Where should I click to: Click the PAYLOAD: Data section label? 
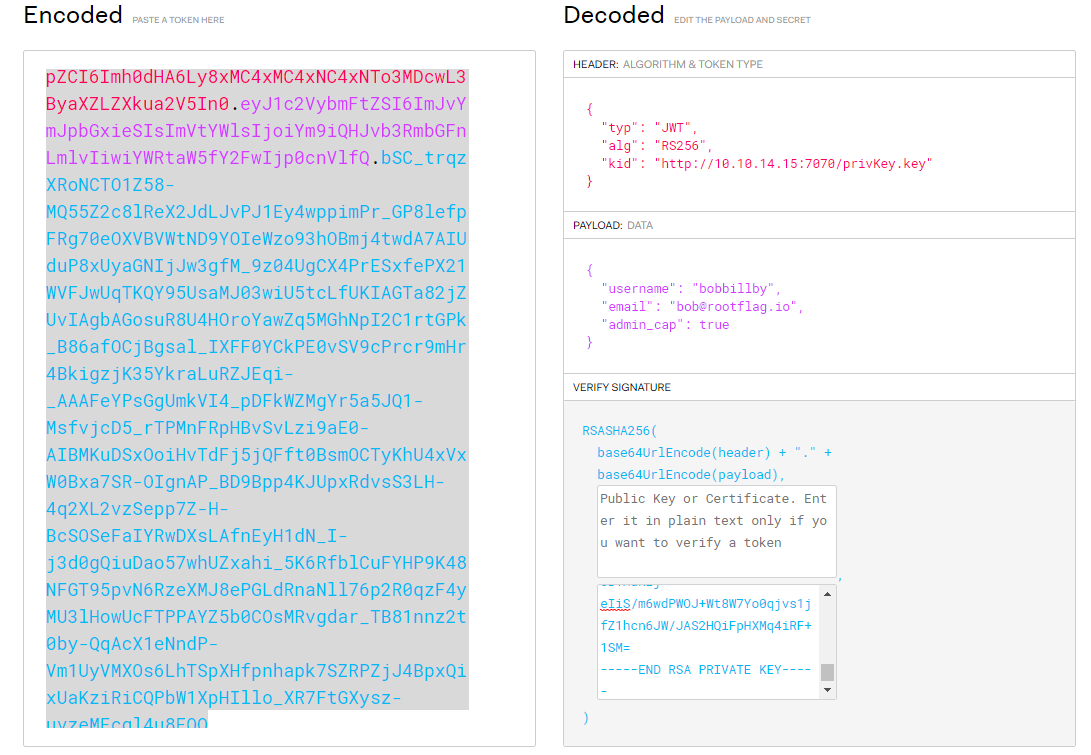611,225
